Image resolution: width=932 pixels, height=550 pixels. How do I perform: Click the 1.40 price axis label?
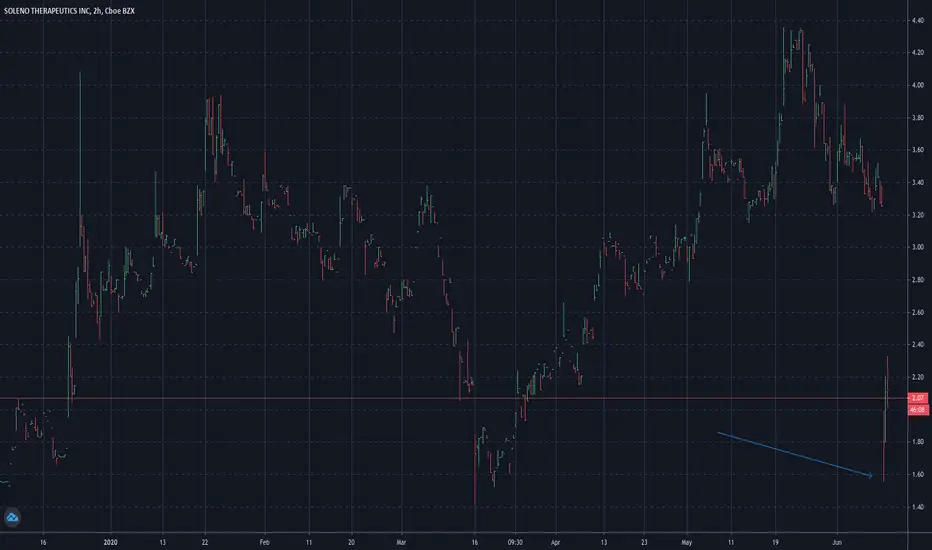(x=918, y=507)
